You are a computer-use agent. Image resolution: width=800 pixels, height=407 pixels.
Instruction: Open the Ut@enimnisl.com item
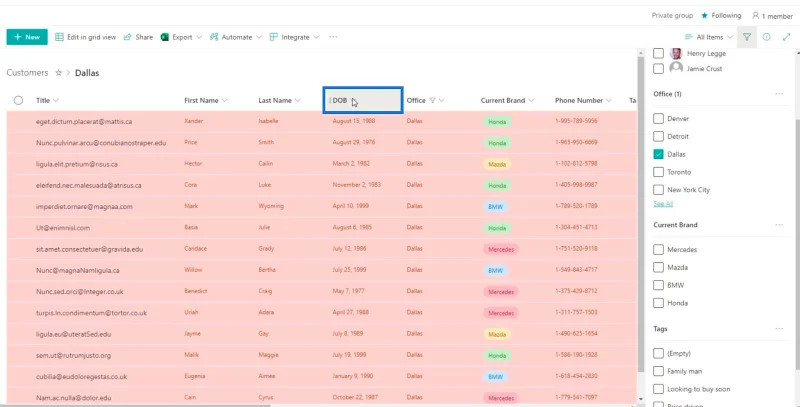click(63, 228)
